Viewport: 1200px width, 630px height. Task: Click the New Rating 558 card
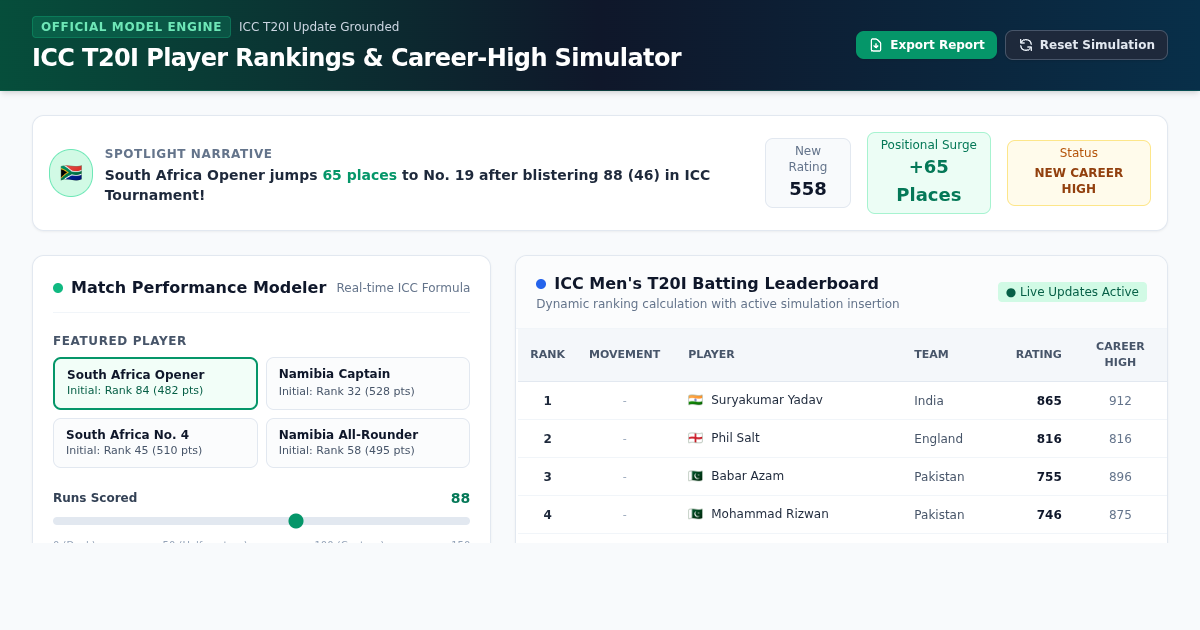808,173
